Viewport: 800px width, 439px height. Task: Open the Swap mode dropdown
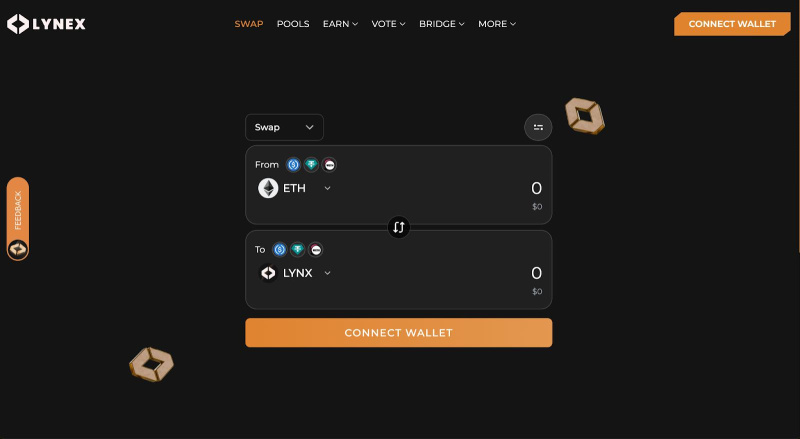[284, 127]
